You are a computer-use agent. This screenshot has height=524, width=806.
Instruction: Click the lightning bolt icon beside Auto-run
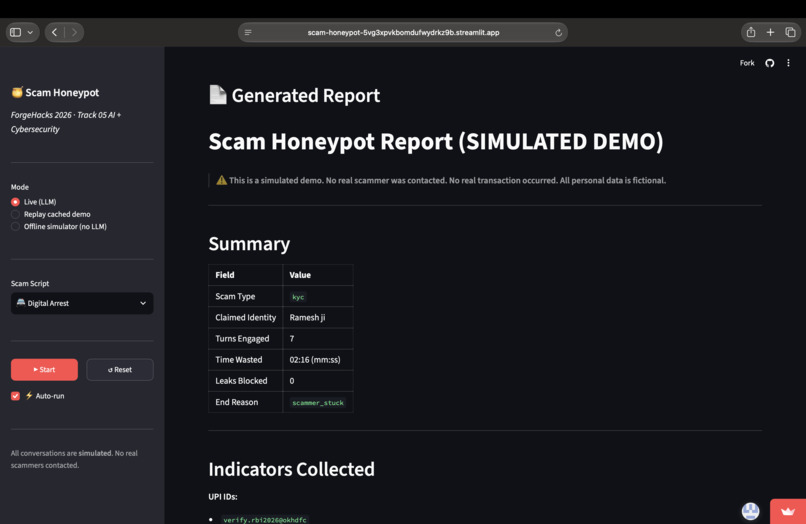click(x=29, y=395)
